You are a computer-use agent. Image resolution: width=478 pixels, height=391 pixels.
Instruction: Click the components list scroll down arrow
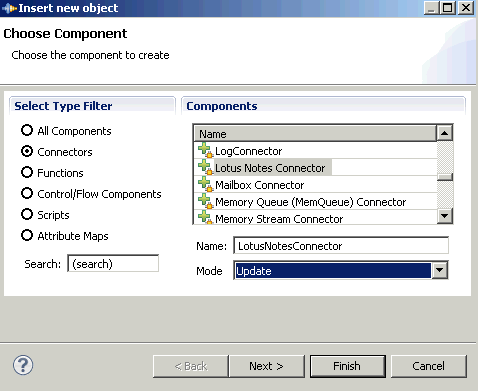click(444, 216)
